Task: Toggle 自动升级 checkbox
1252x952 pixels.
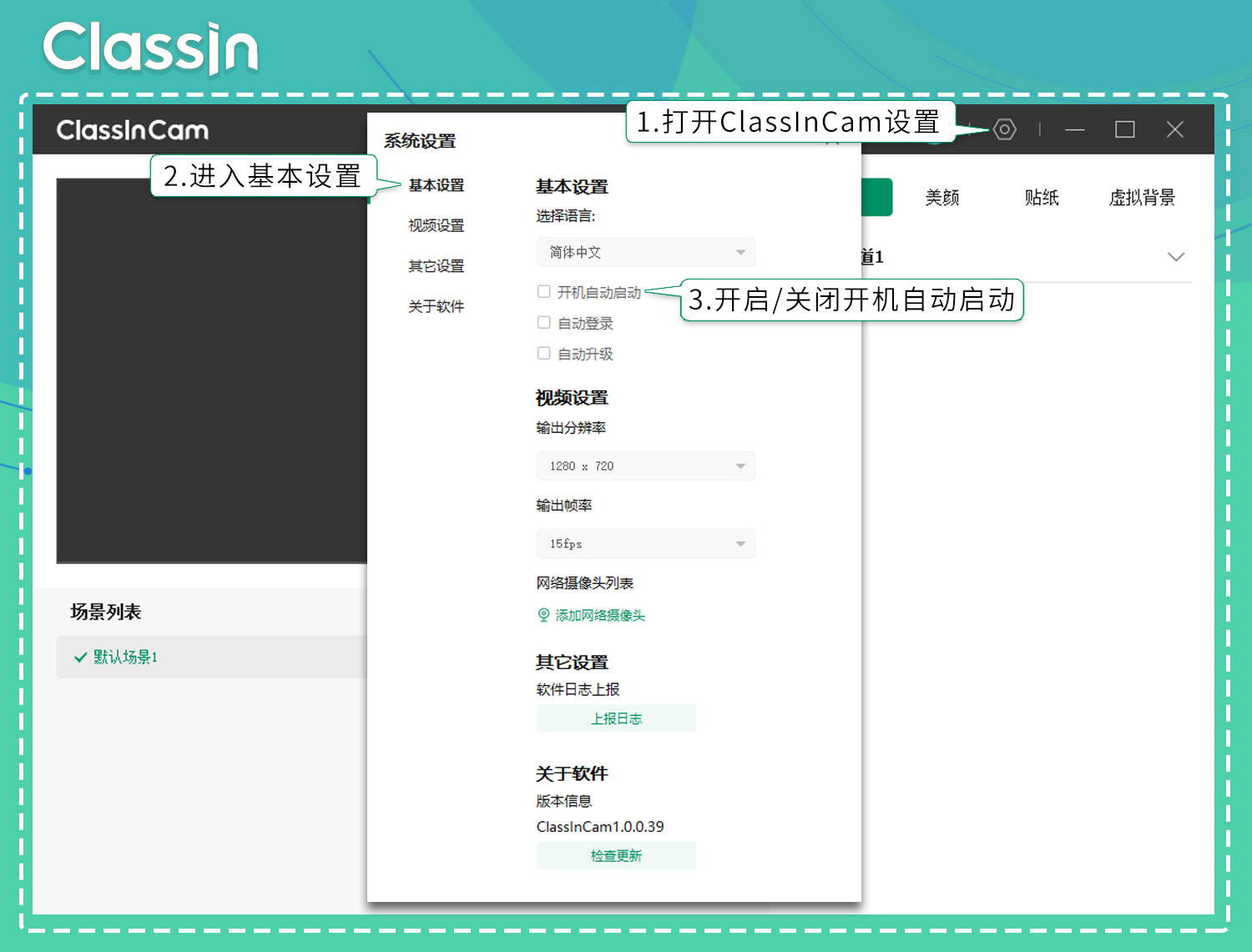Action: (x=544, y=354)
